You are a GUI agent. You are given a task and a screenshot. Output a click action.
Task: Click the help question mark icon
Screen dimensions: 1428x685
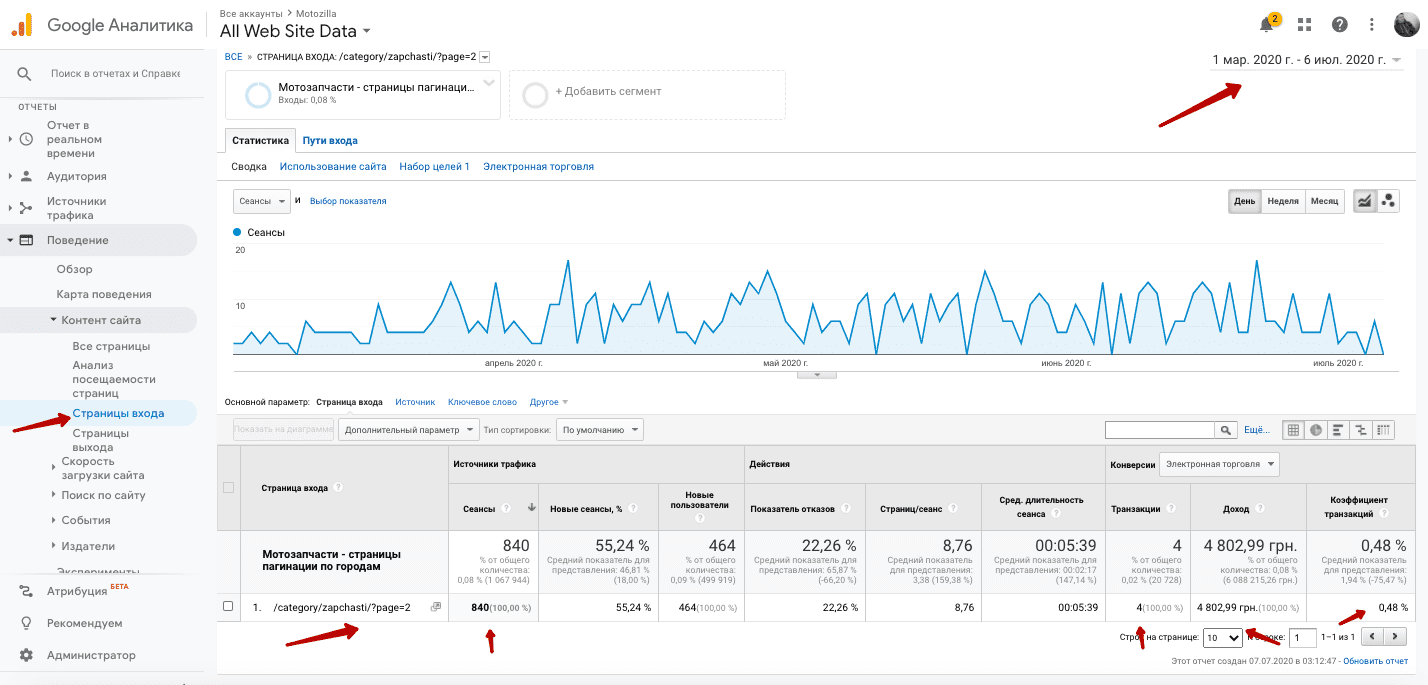[x=1339, y=25]
